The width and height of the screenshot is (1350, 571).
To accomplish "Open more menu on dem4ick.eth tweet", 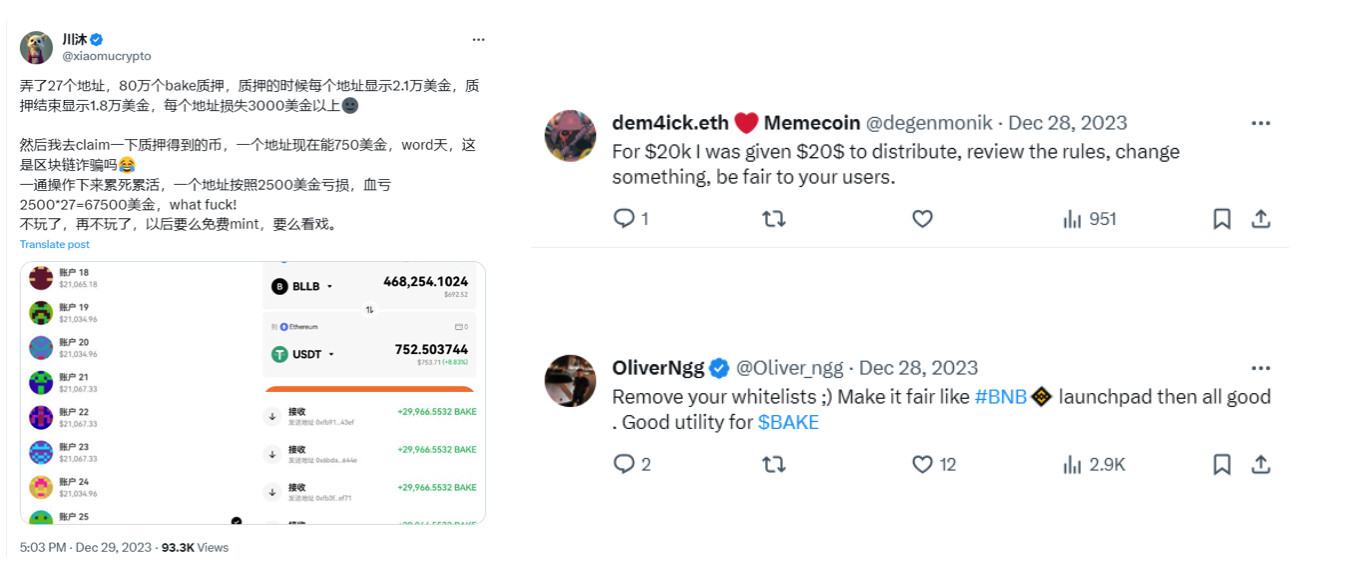I will (x=1261, y=123).
